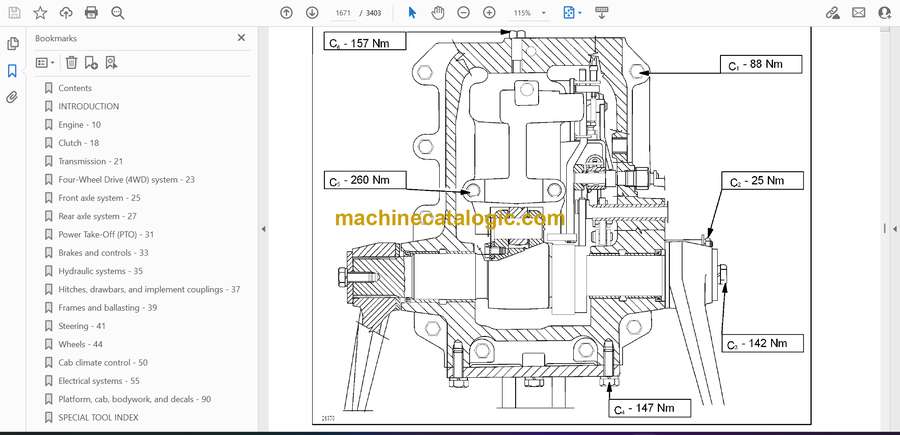
Task: Toggle the bookmarks panel icon
Action: (12, 71)
